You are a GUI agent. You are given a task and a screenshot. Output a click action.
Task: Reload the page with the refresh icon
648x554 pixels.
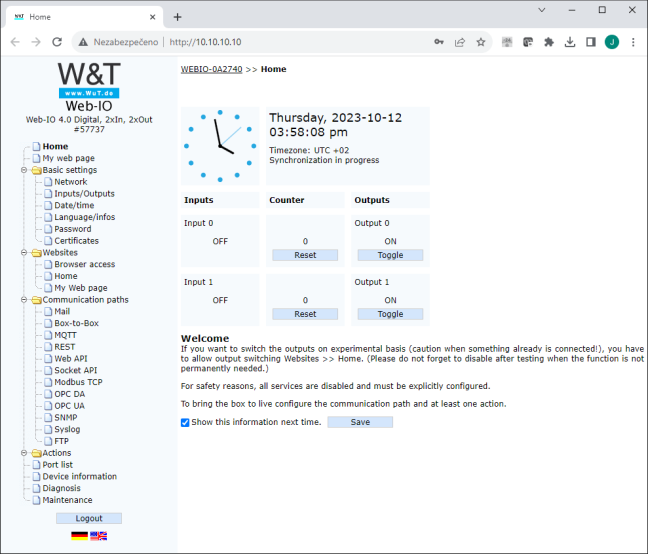click(57, 42)
